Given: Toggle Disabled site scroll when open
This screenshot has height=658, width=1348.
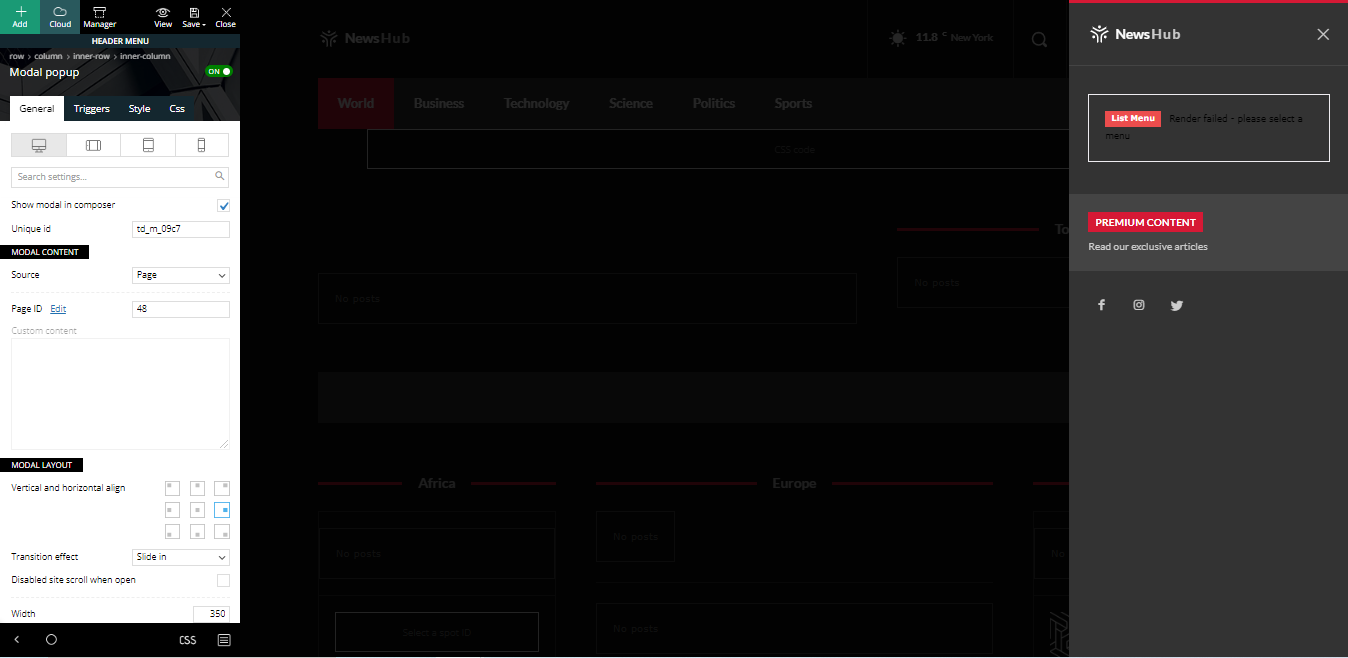Looking at the screenshot, I should tap(223, 580).
